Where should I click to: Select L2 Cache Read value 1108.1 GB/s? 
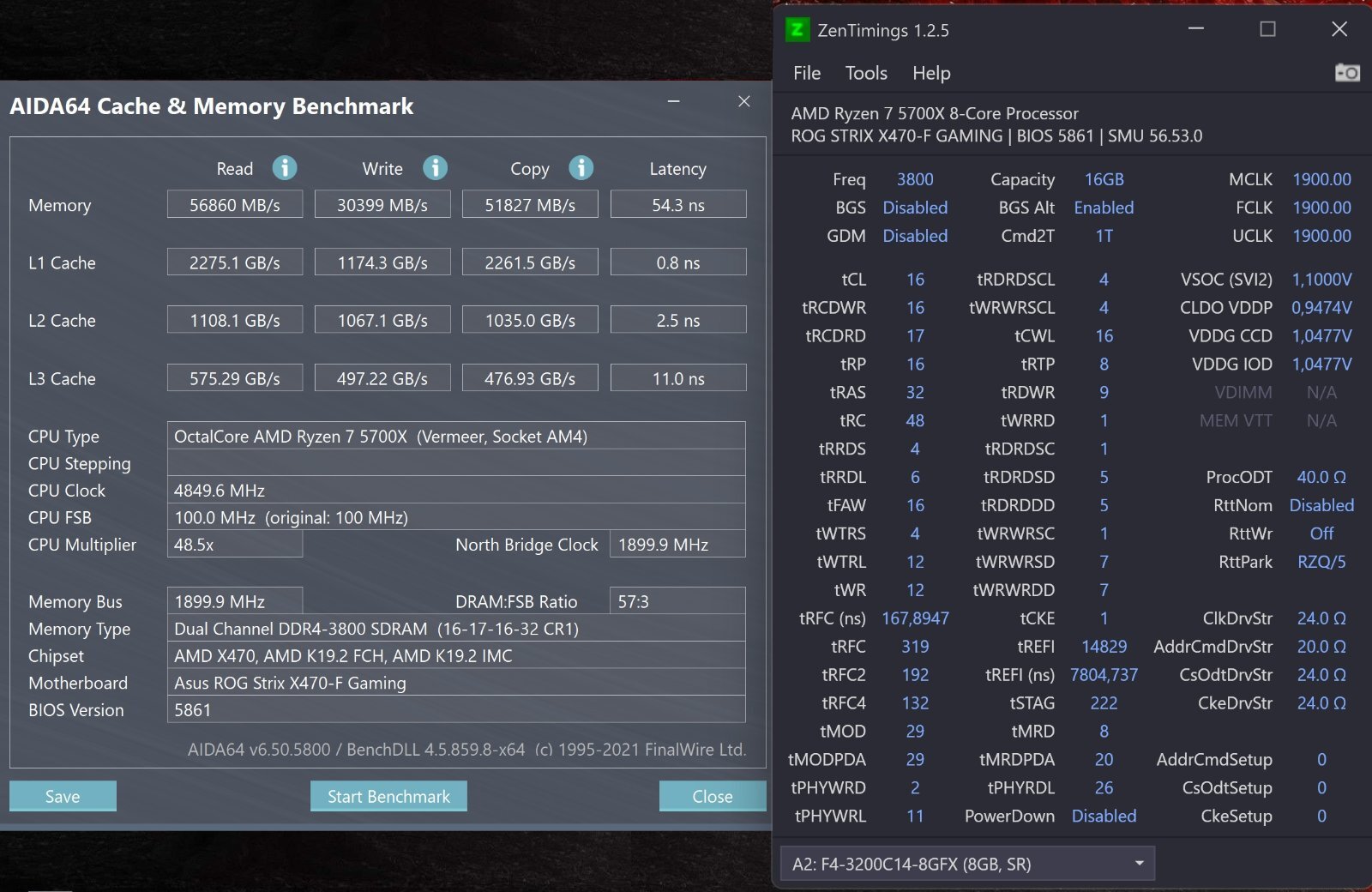(235, 320)
